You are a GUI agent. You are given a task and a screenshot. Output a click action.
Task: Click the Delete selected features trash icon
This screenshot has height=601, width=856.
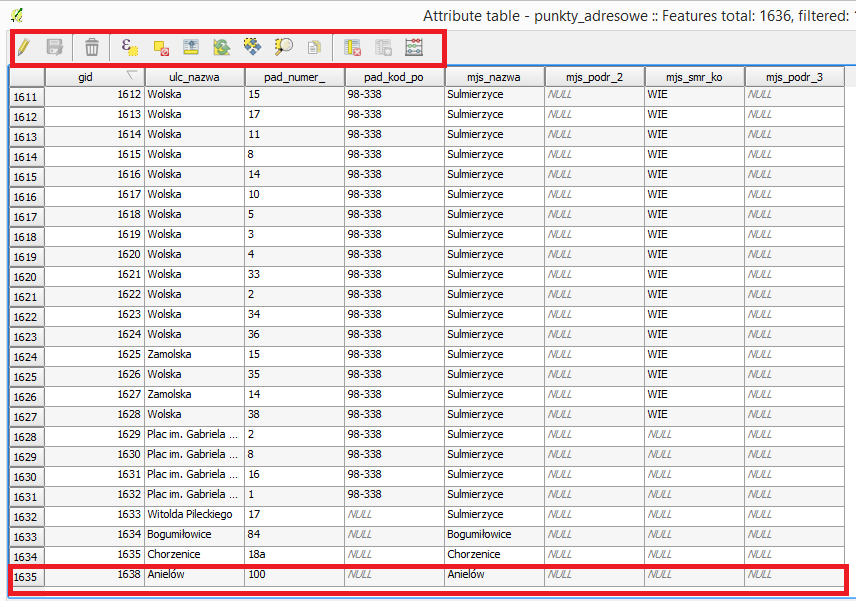point(92,47)
